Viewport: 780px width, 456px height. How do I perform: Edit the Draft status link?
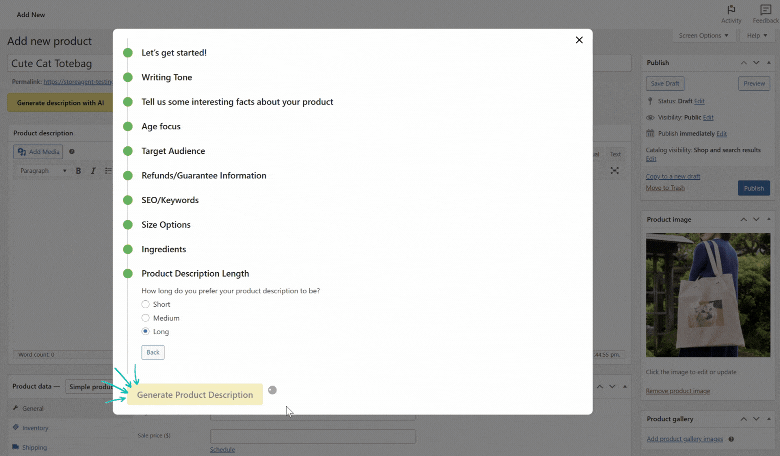[699, 101]
